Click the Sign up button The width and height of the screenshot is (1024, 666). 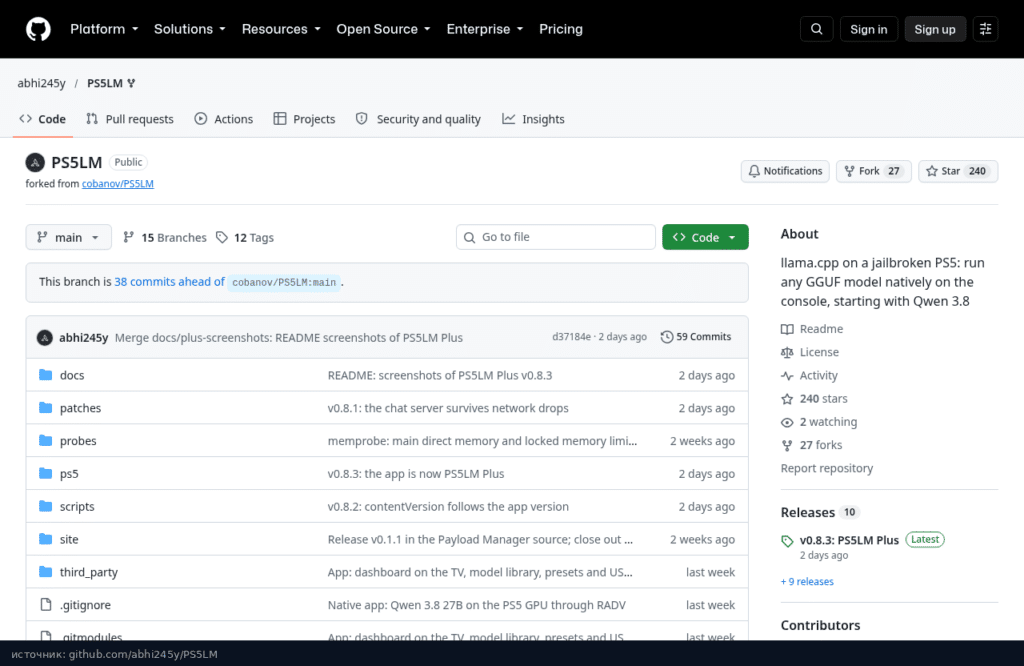[935, 29]
